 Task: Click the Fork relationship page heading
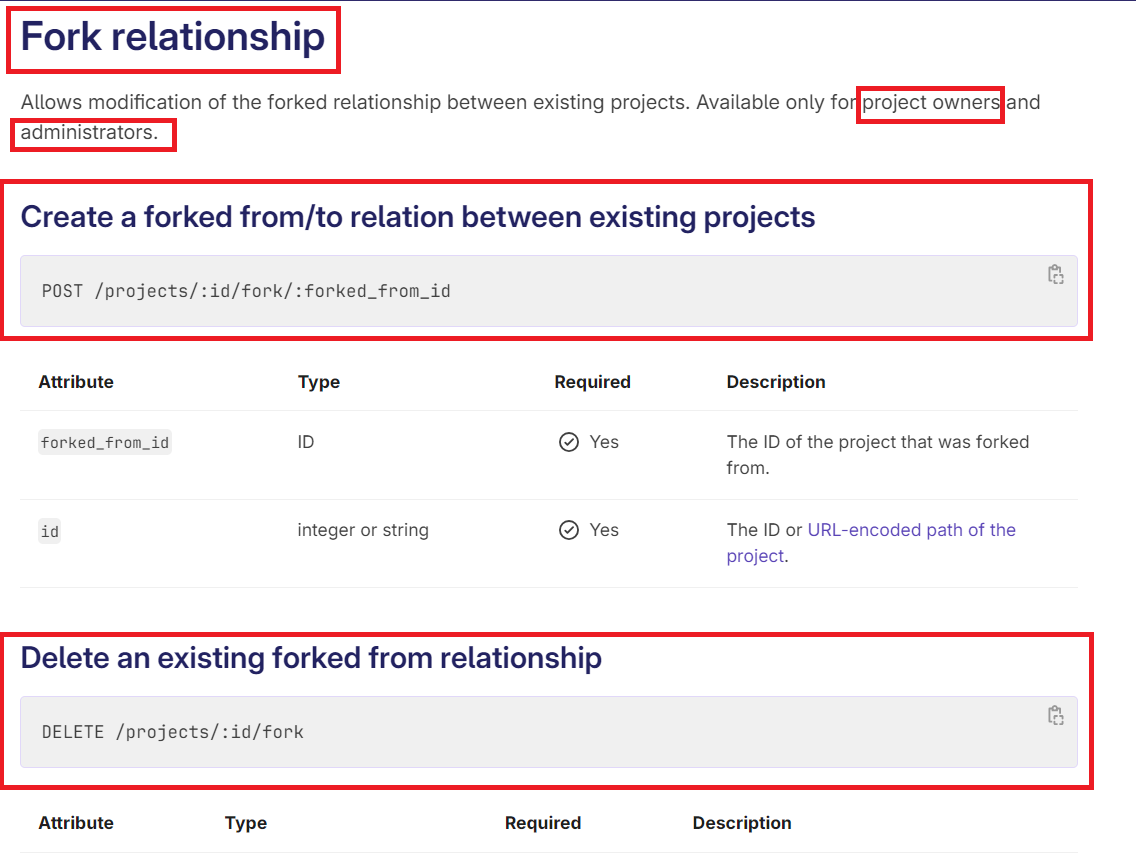click(x=173, y=37)
